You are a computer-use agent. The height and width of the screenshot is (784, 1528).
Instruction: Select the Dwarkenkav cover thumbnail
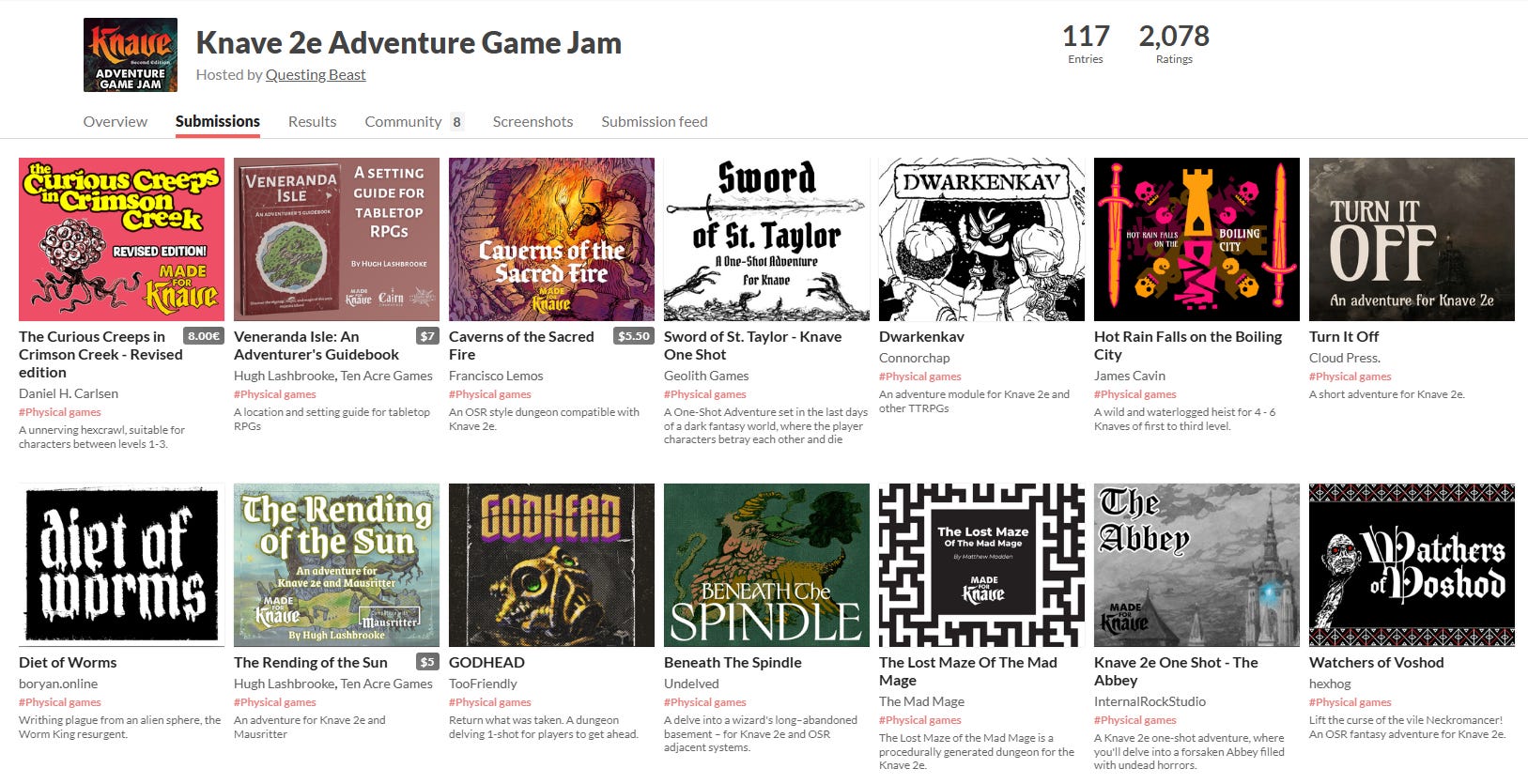(981, 239)
